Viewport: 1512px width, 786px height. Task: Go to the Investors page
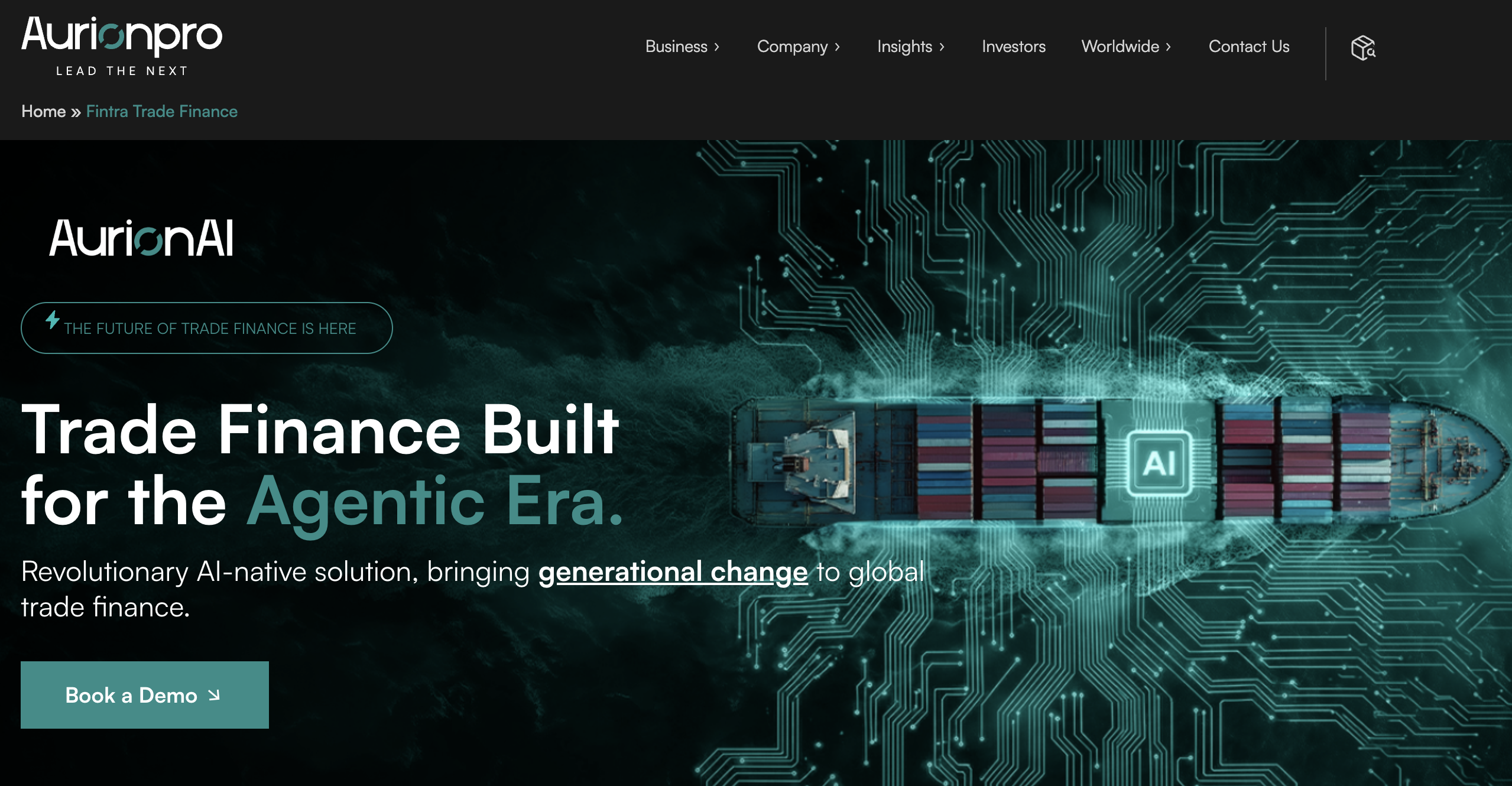pos(1014,47)
